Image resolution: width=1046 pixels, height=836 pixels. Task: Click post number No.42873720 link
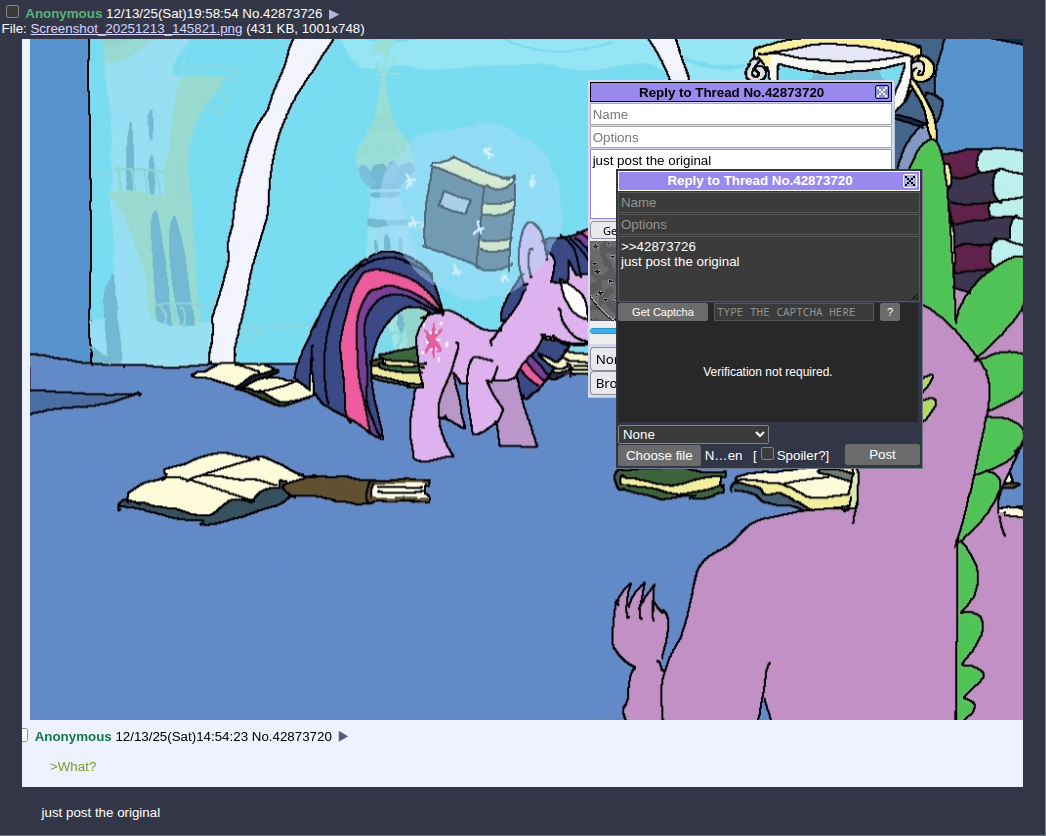(292, 737)
